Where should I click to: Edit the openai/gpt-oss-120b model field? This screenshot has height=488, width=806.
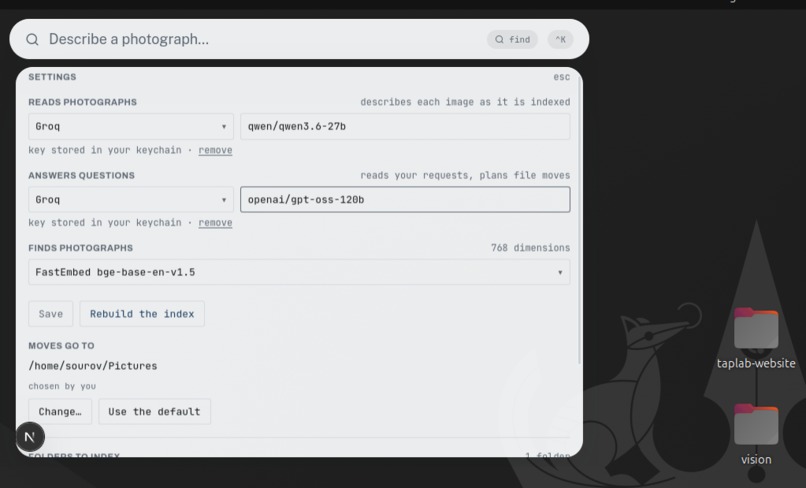coord(405,200)
